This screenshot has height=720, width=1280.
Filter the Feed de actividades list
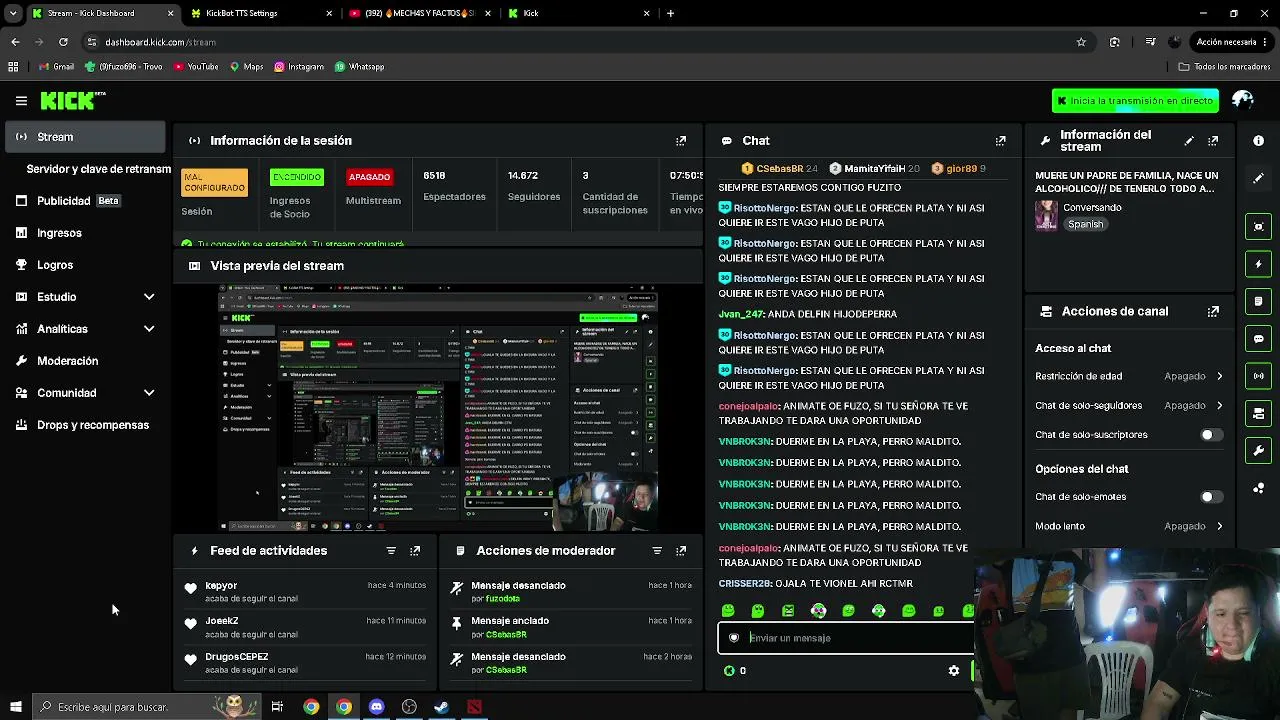(x=391, y=551)
